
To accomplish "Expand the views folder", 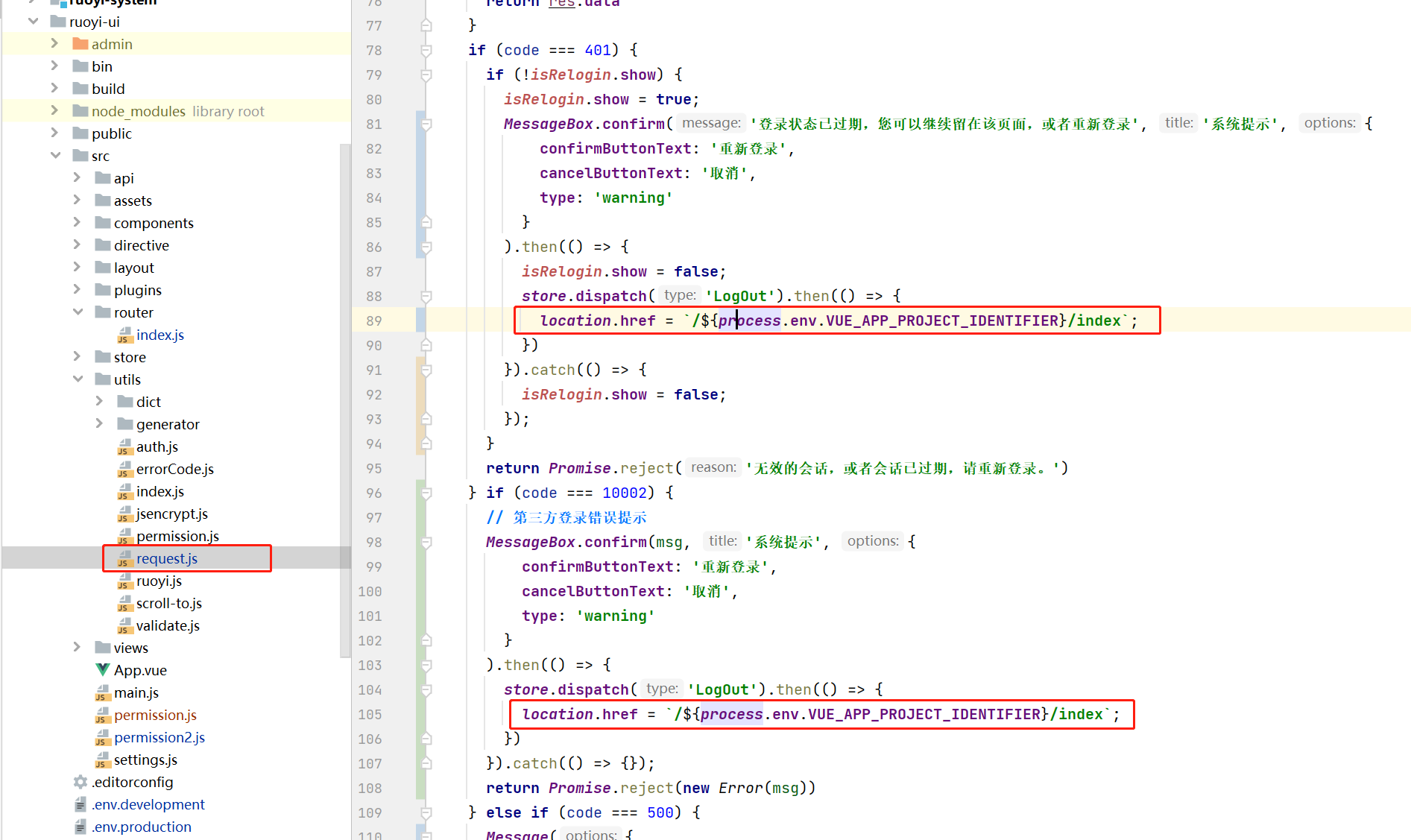I will pos(77,647).
